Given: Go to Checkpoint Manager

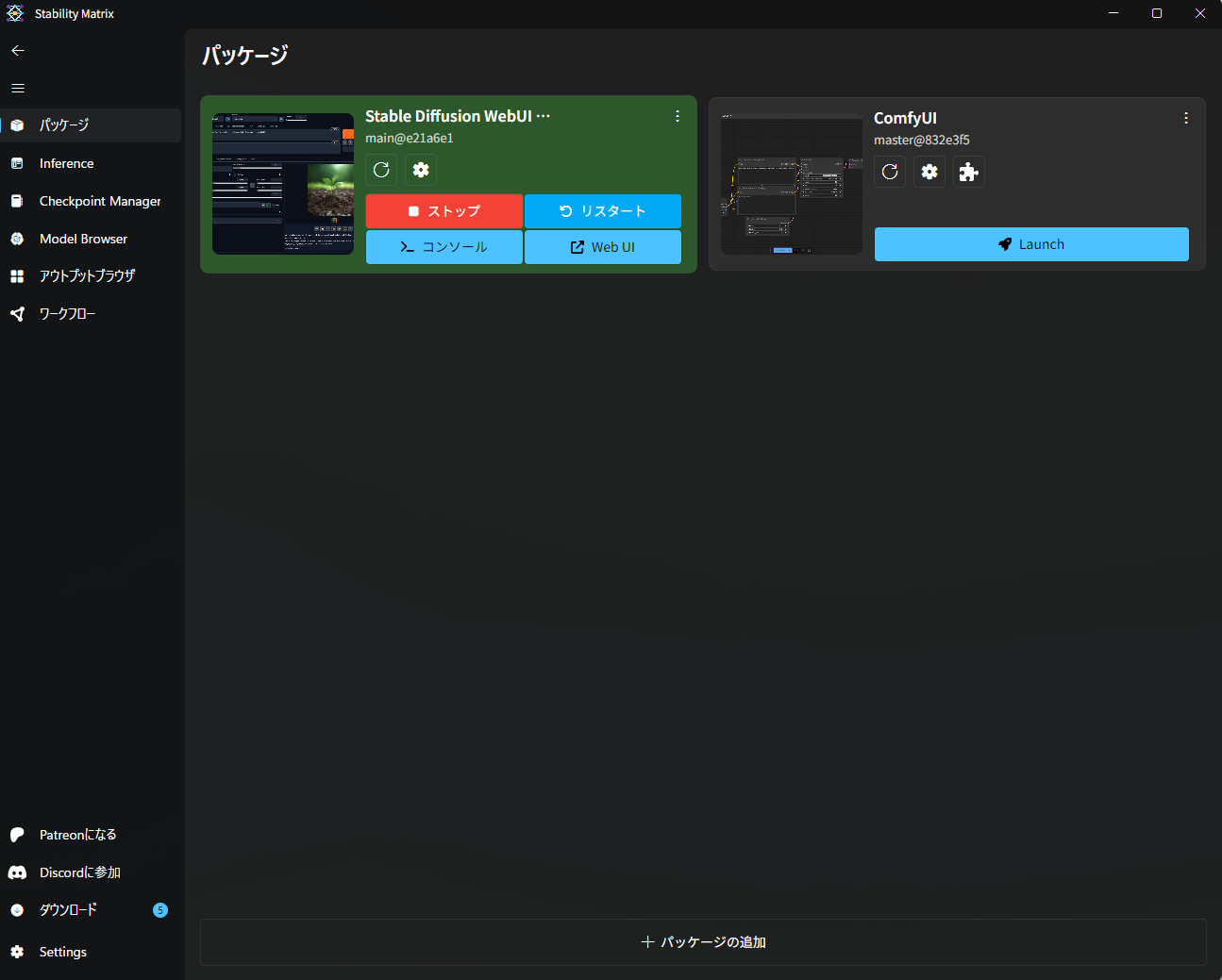Looking at the screenshot, I should (x=91, y=201).
